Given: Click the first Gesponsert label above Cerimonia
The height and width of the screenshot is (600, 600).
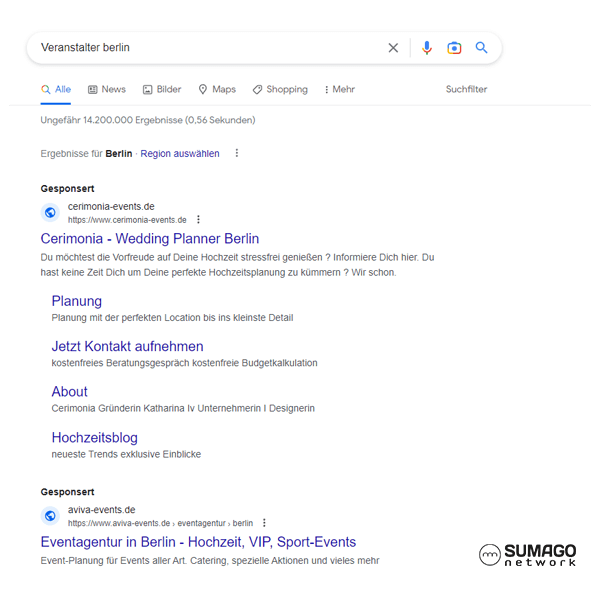Looking at the screenshot, I should 67,189.
